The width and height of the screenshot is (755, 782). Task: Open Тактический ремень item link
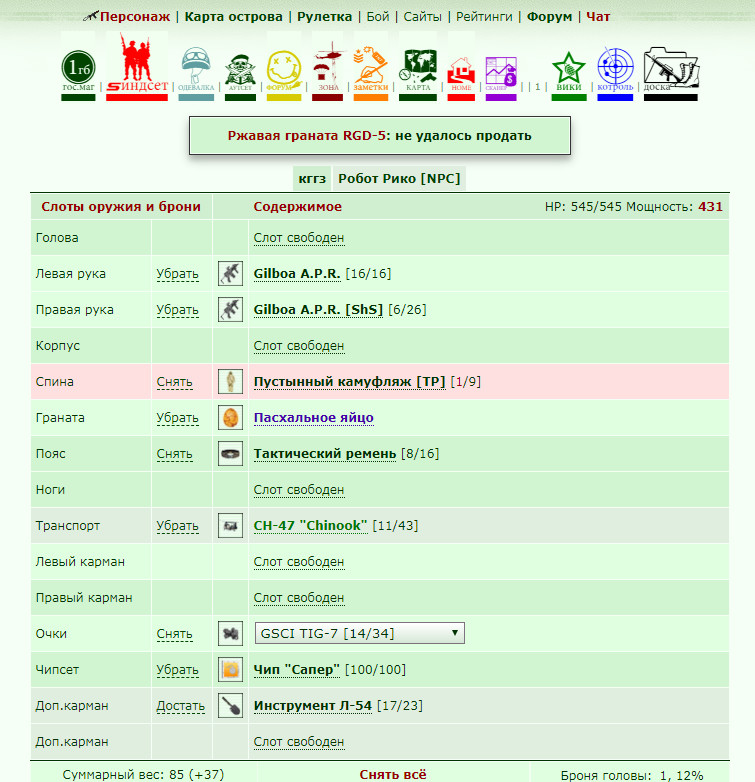point(325,453)
